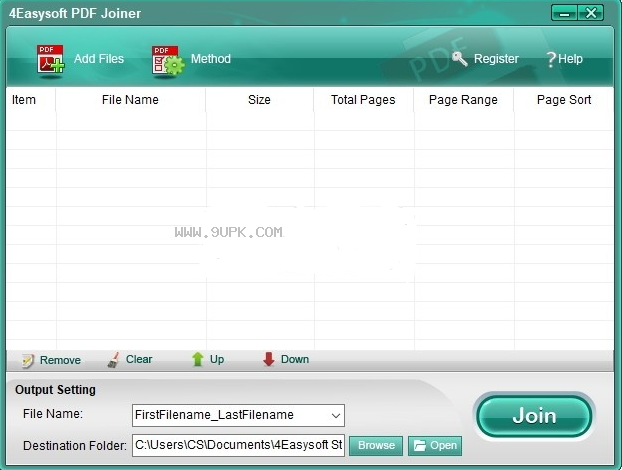622x470 pixels.
Task: Sort by File Name column header
Action: [x=130, y=100]
